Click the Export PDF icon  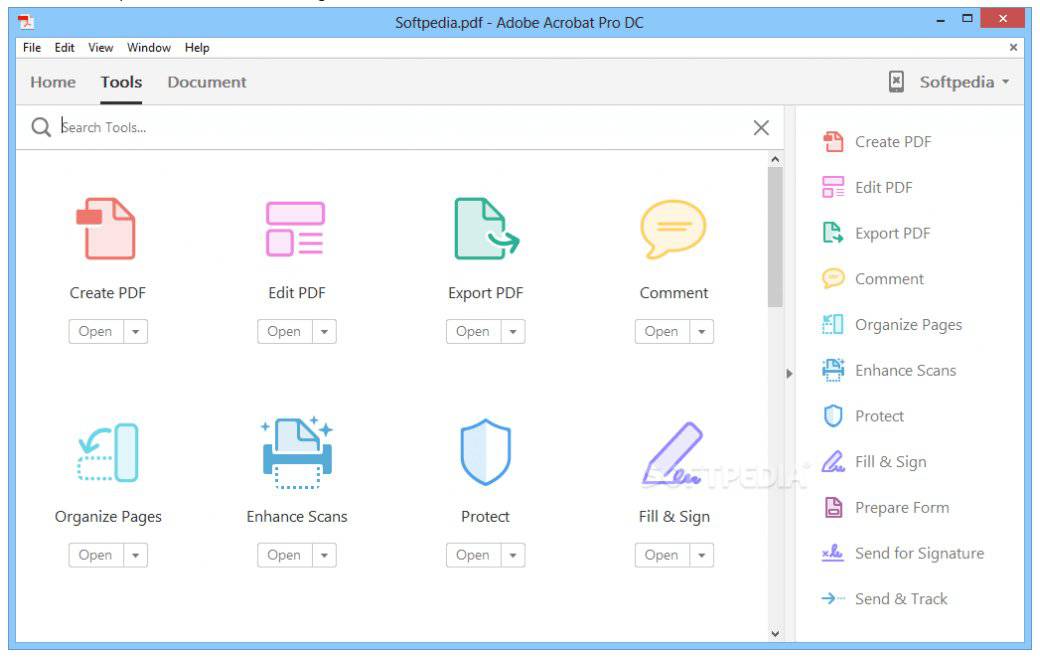tap(485, 228)
